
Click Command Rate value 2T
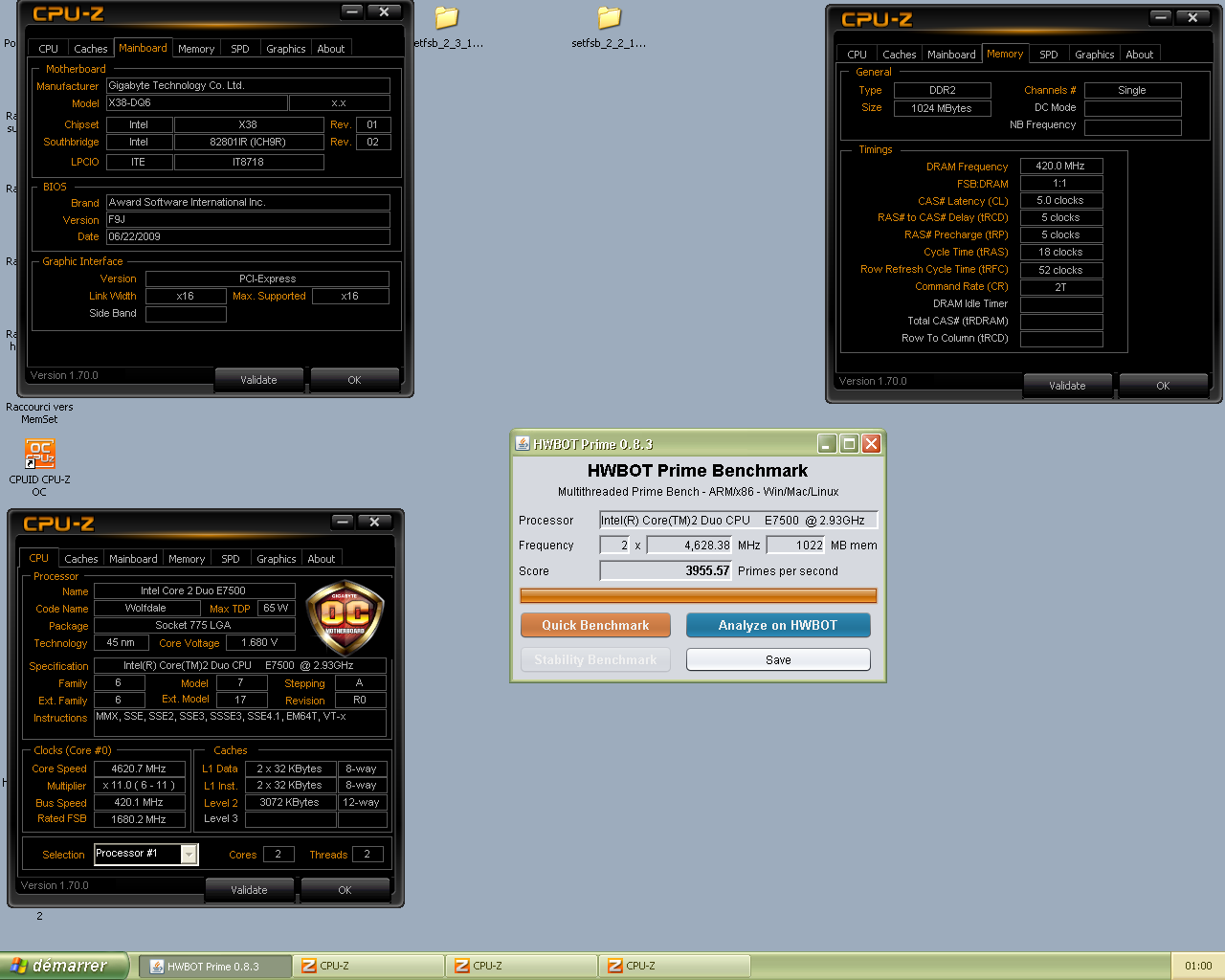1061,286
